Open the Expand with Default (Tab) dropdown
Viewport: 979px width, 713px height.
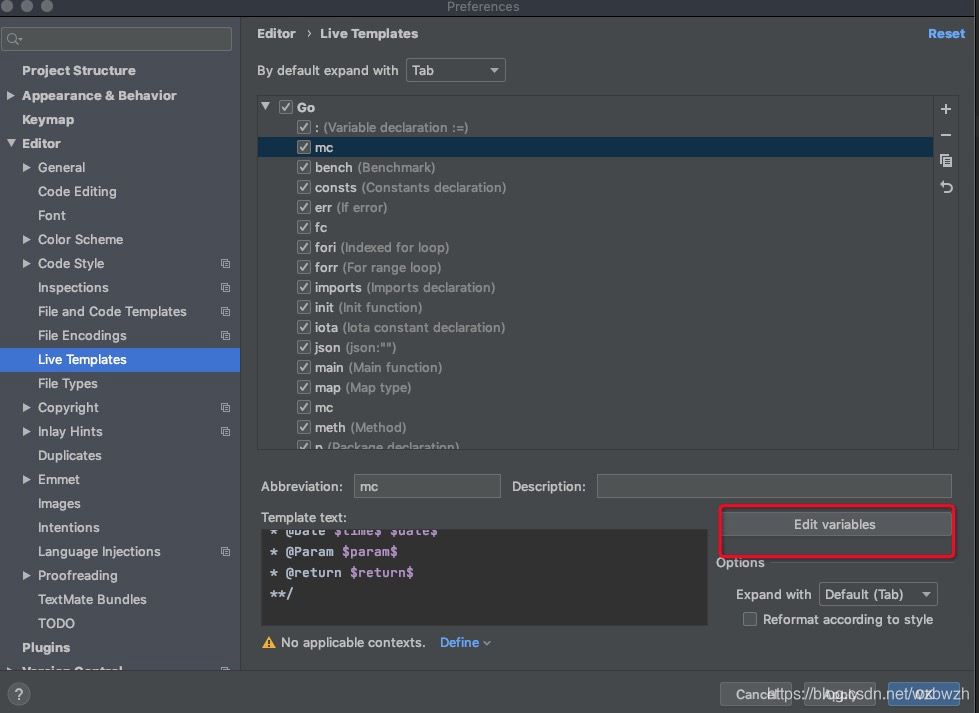(x=877, y=594)
